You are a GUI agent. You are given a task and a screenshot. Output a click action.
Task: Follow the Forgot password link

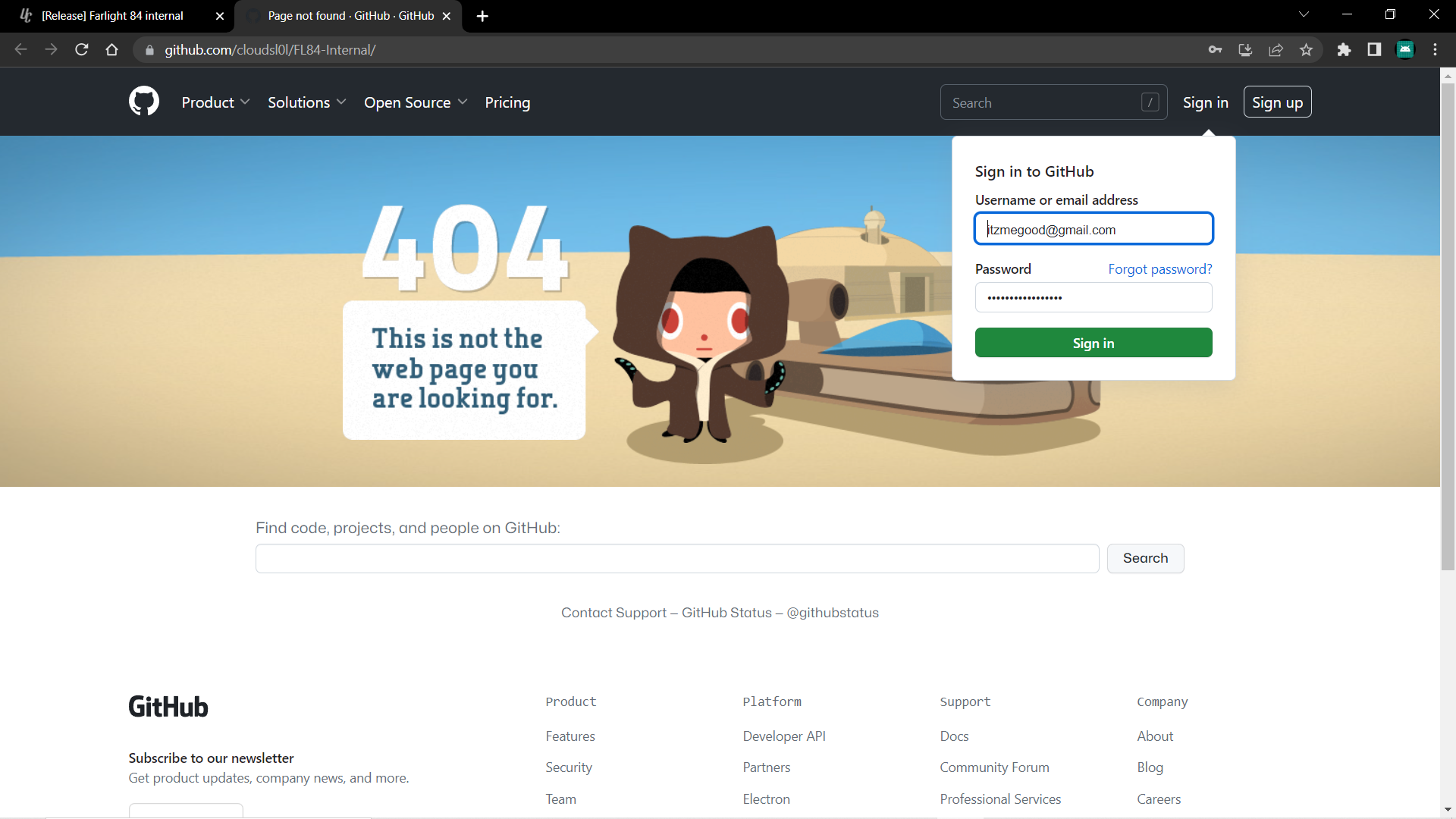click(x=1159, y=269)
